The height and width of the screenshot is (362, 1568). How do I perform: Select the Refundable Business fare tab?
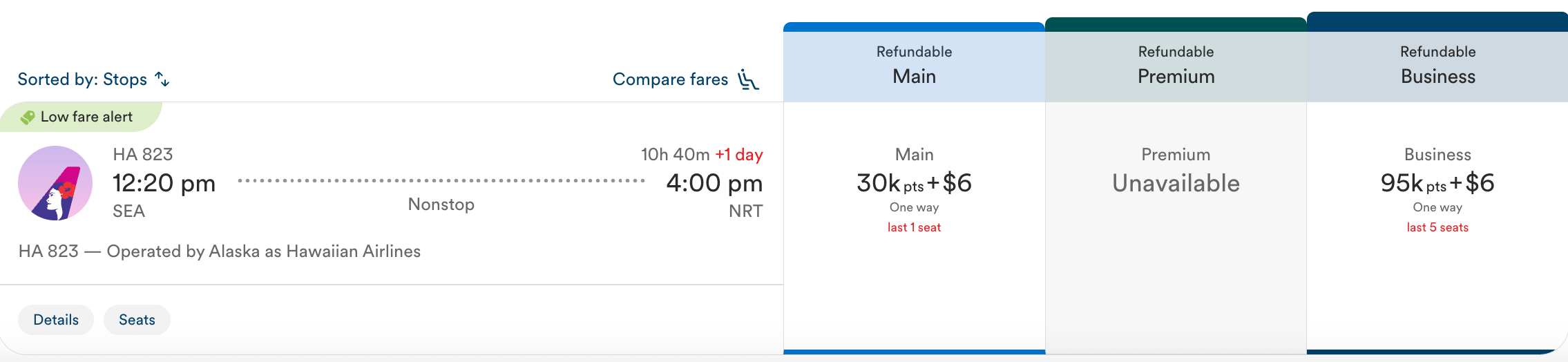[x=1437, y=64]
